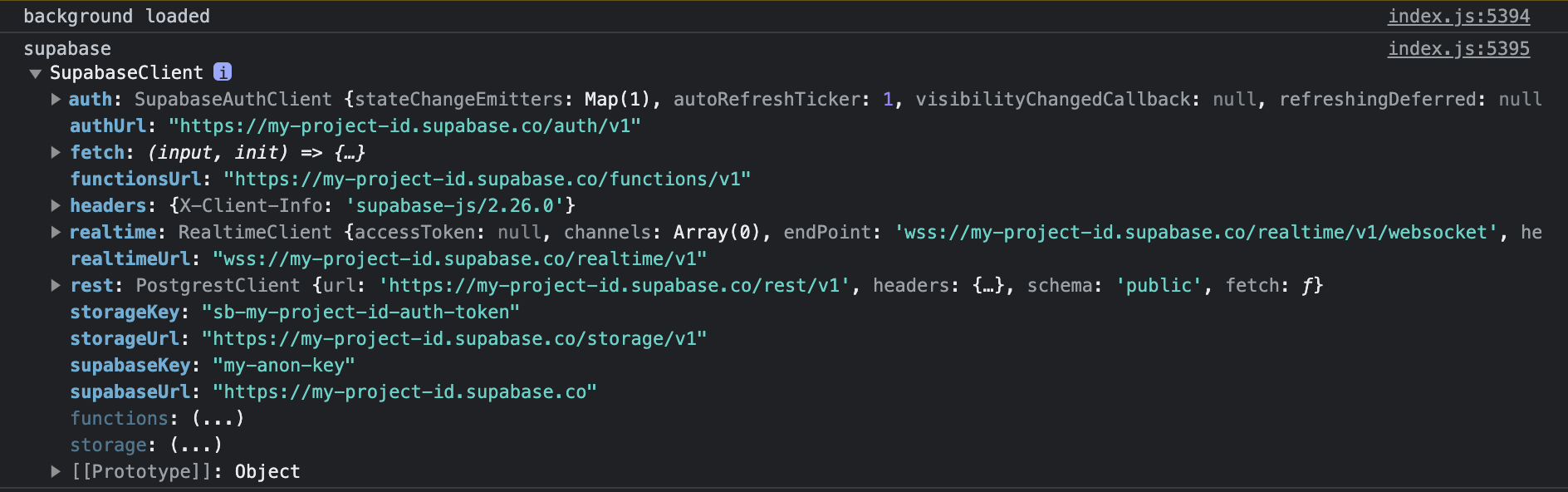Click the info icon beside SupabaseClient
This screenshot has height=492, width=1568.
223,72
